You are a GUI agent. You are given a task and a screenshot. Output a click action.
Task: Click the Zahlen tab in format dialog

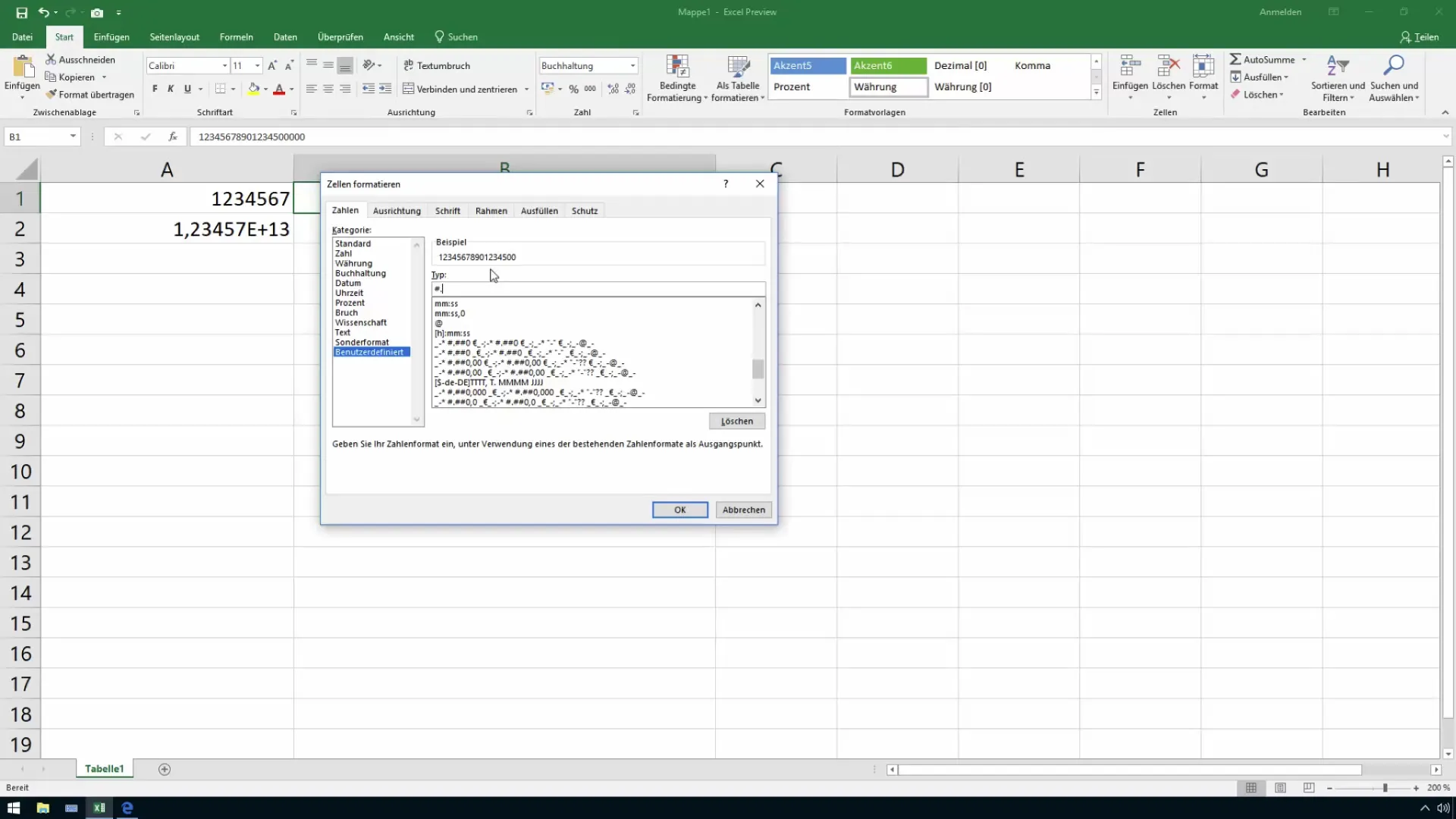(x=345, y=211)
